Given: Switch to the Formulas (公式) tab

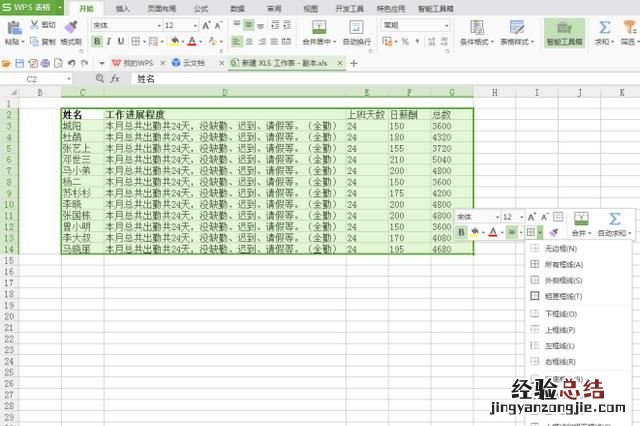Looking at the screenshot, I should (x=200, y=9).
